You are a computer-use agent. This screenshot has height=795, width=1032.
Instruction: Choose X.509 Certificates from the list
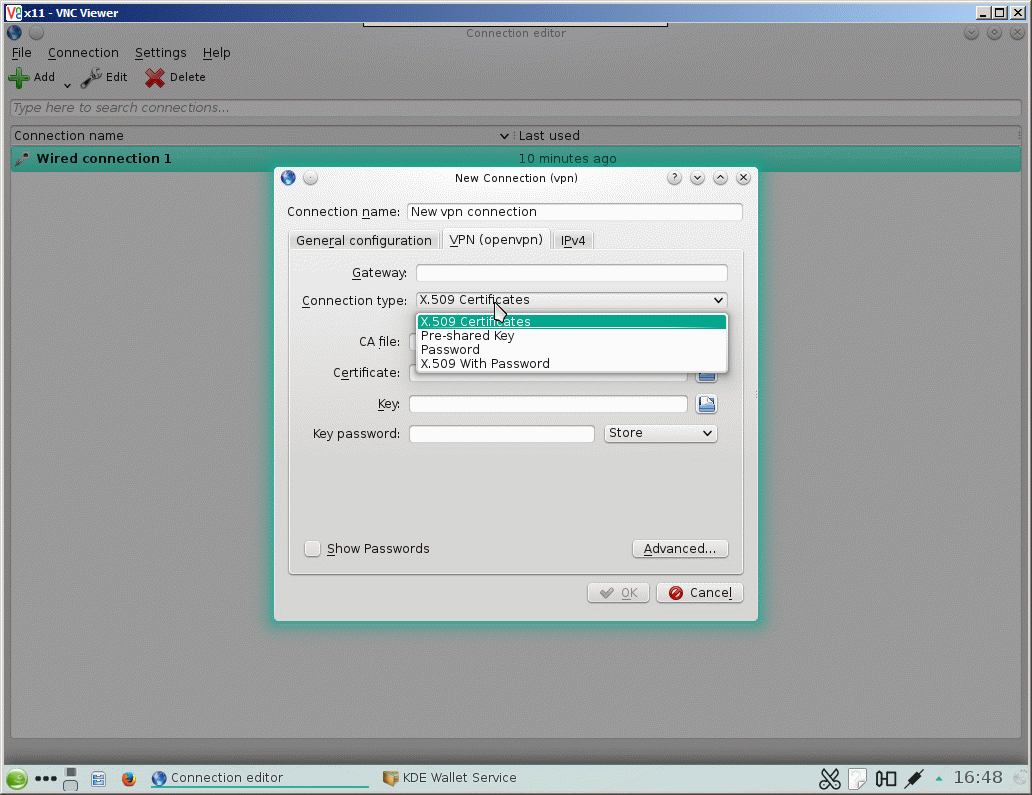pos(571,321)
